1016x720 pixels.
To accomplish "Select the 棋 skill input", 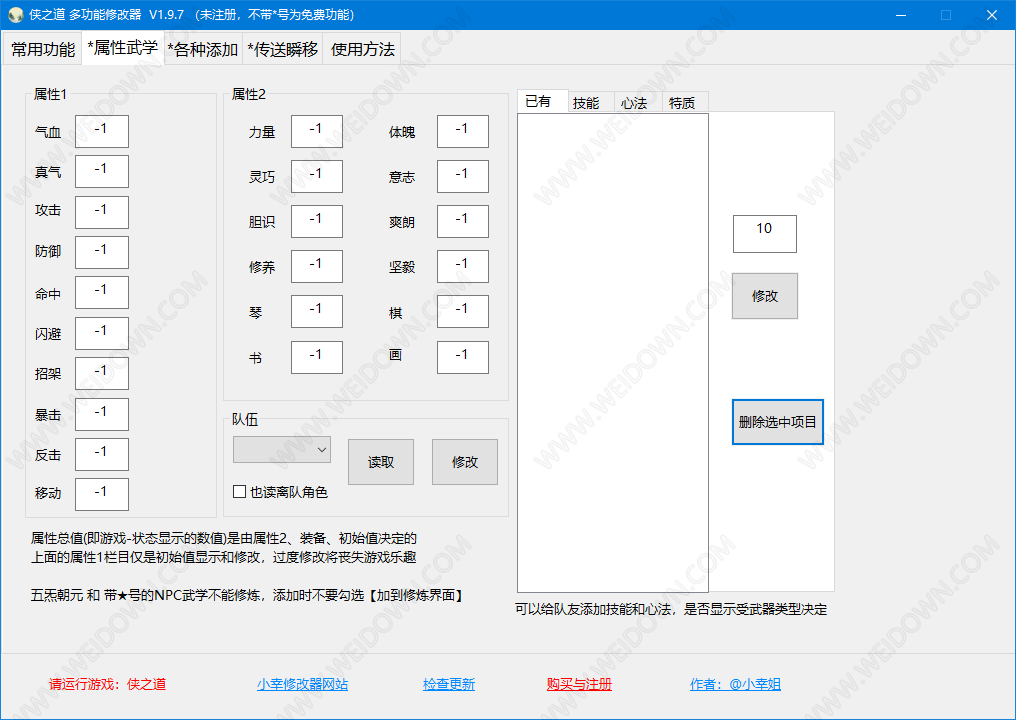I will pos(463,311).
